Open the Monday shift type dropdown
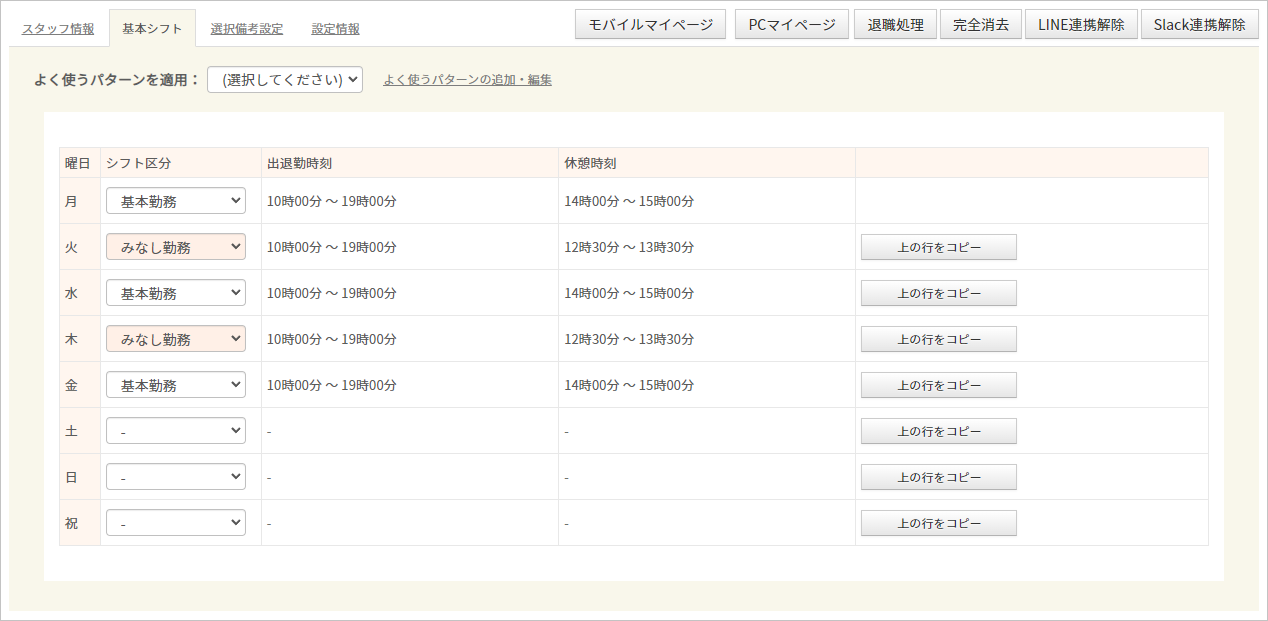This screenshot has height=621, width=1268. pos(176,201)
